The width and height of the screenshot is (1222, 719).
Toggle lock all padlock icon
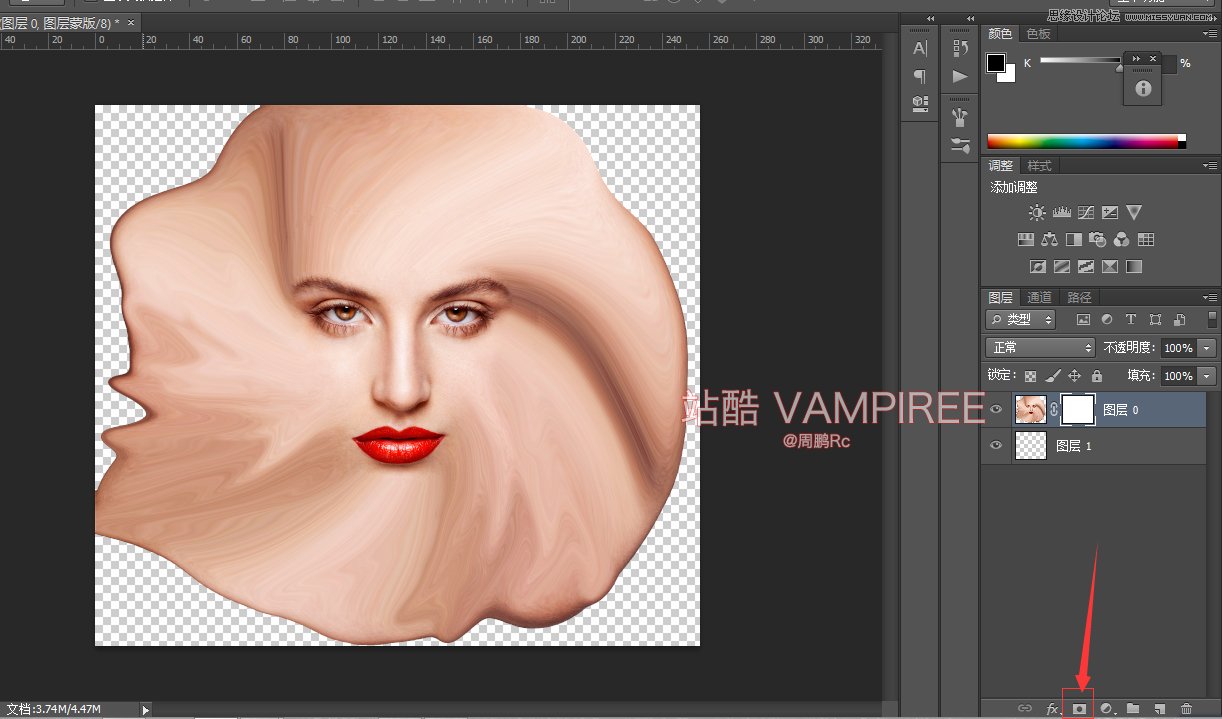(1097, 376)
